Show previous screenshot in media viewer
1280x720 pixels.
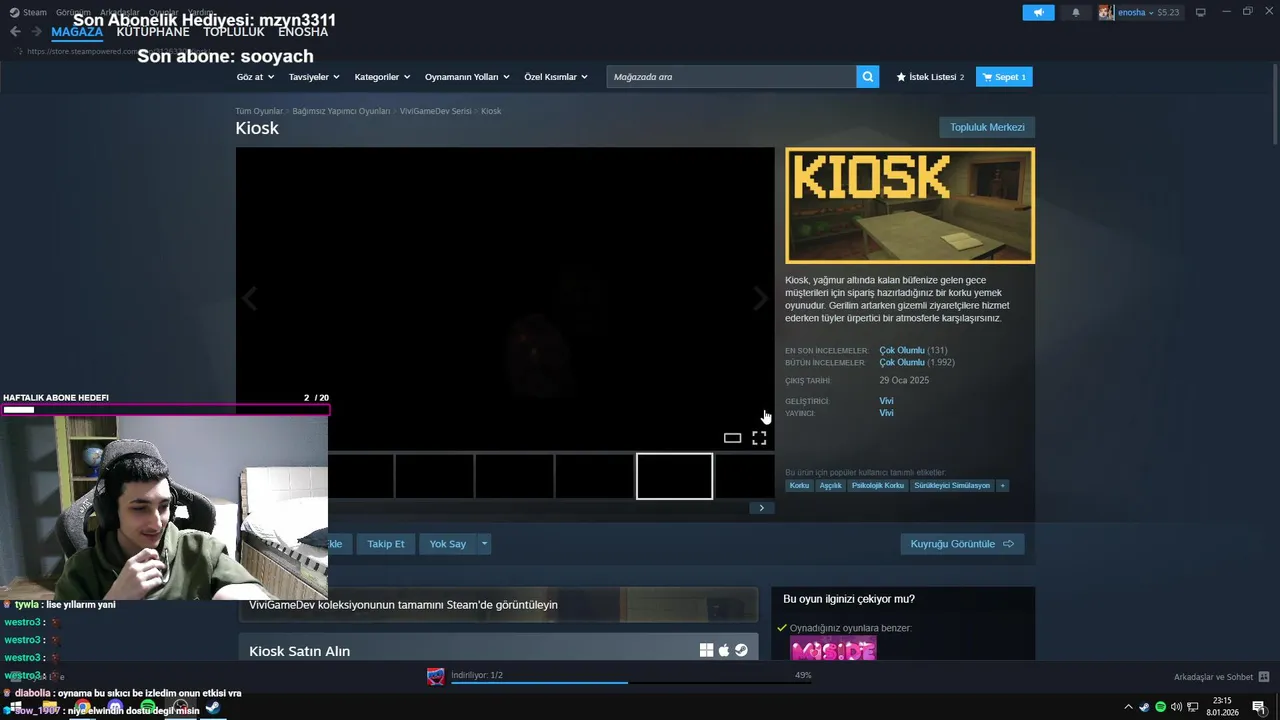(249, 298)
